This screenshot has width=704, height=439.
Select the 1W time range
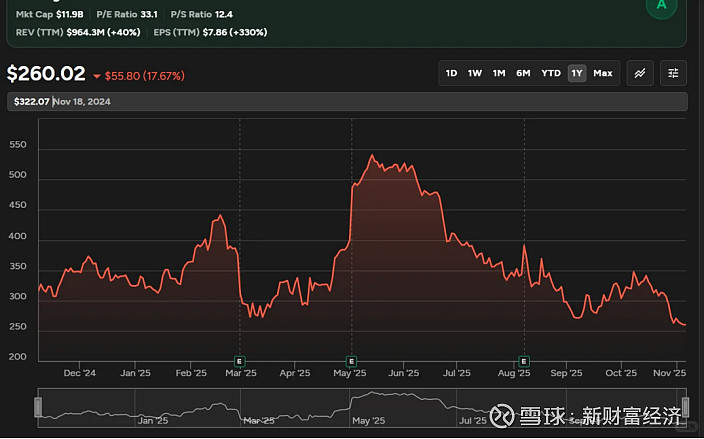point(475,73)
